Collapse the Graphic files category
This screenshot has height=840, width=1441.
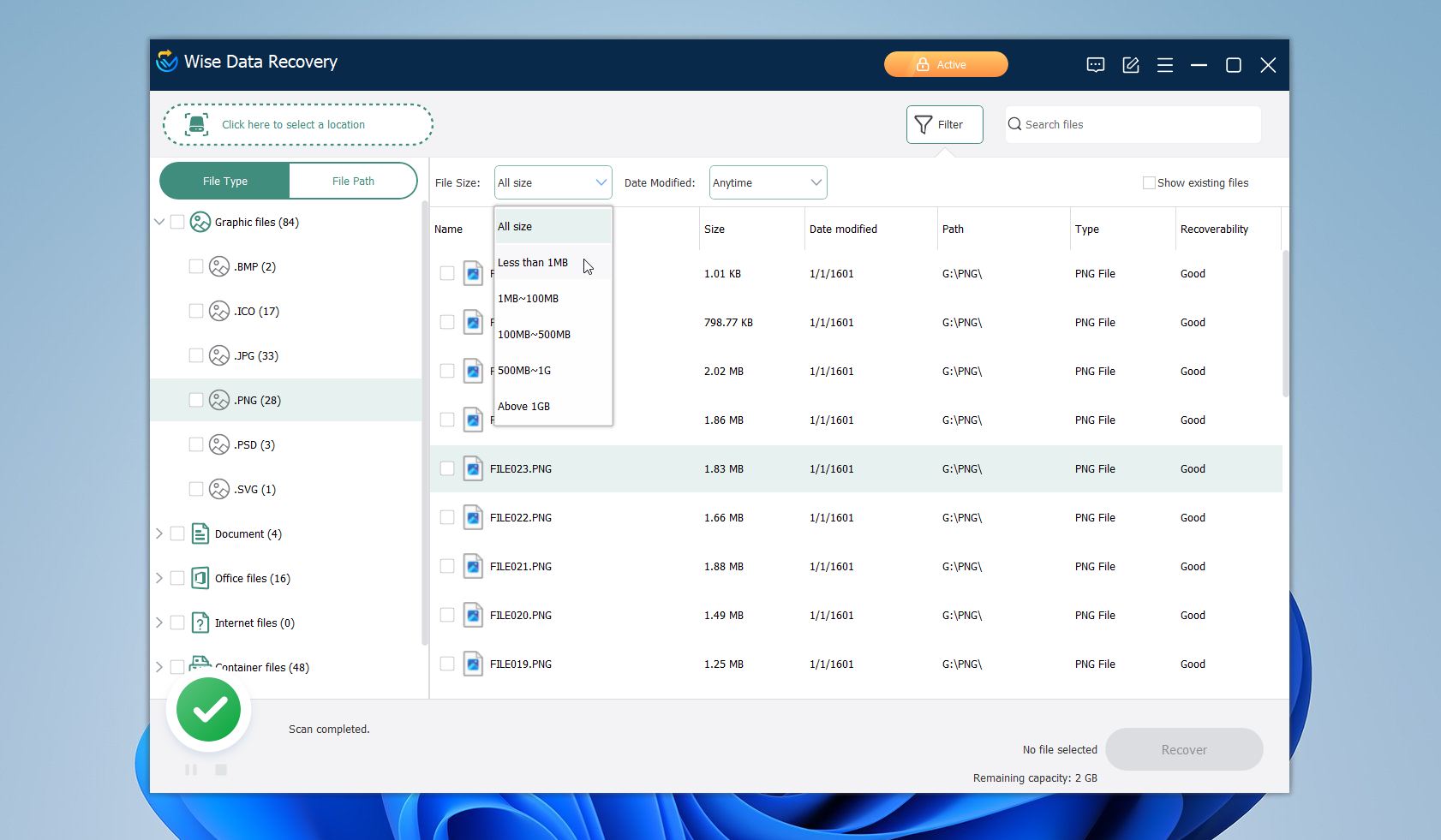tap(159, 221)
